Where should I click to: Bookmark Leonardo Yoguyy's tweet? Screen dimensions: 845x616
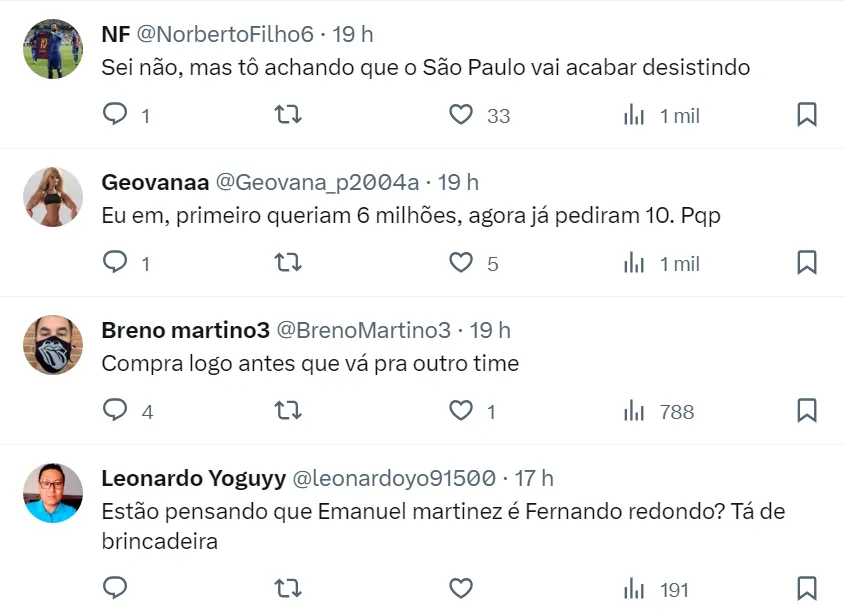click(x=806, y=589)
